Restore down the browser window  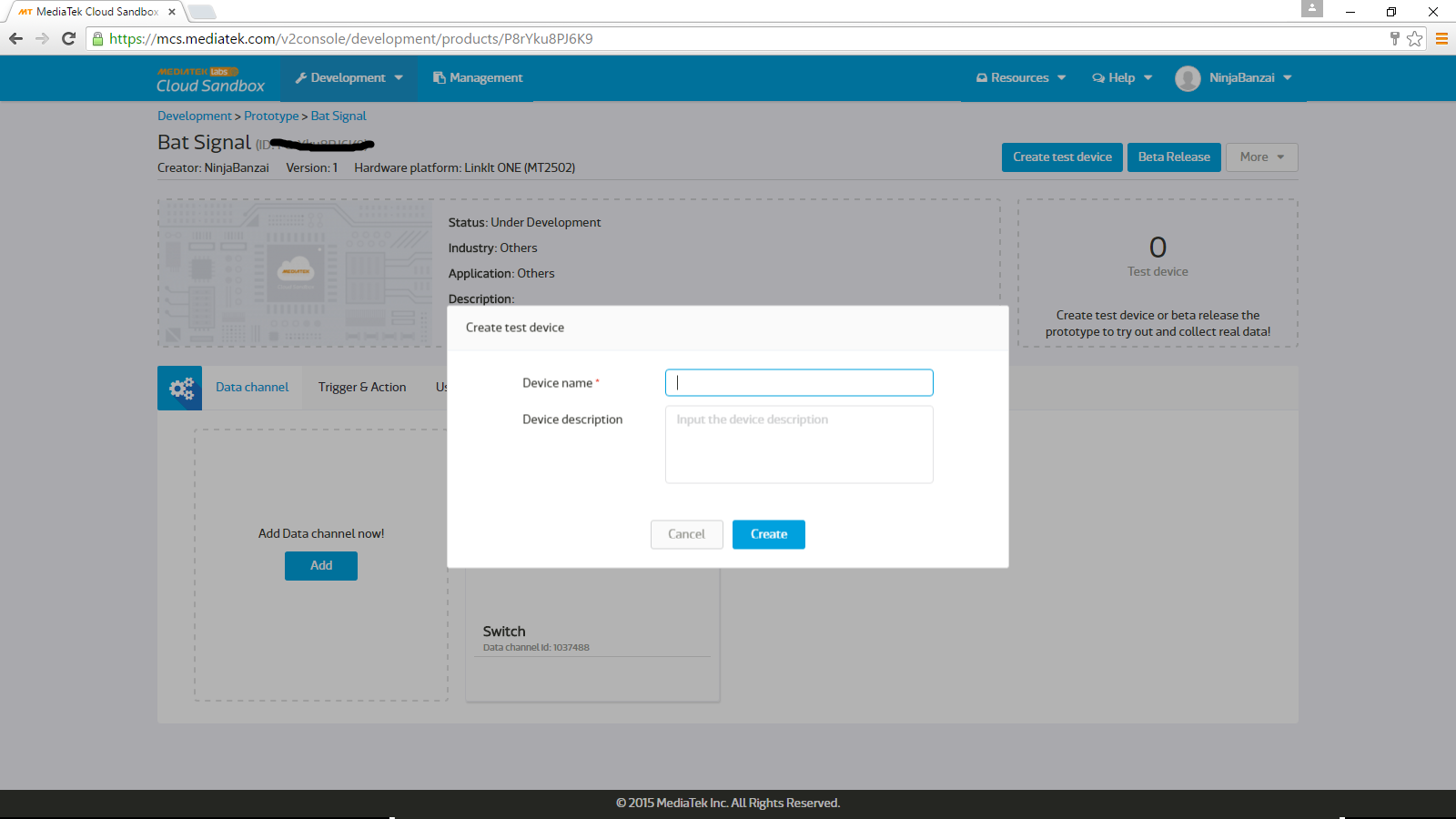(x=1391, y=12)
